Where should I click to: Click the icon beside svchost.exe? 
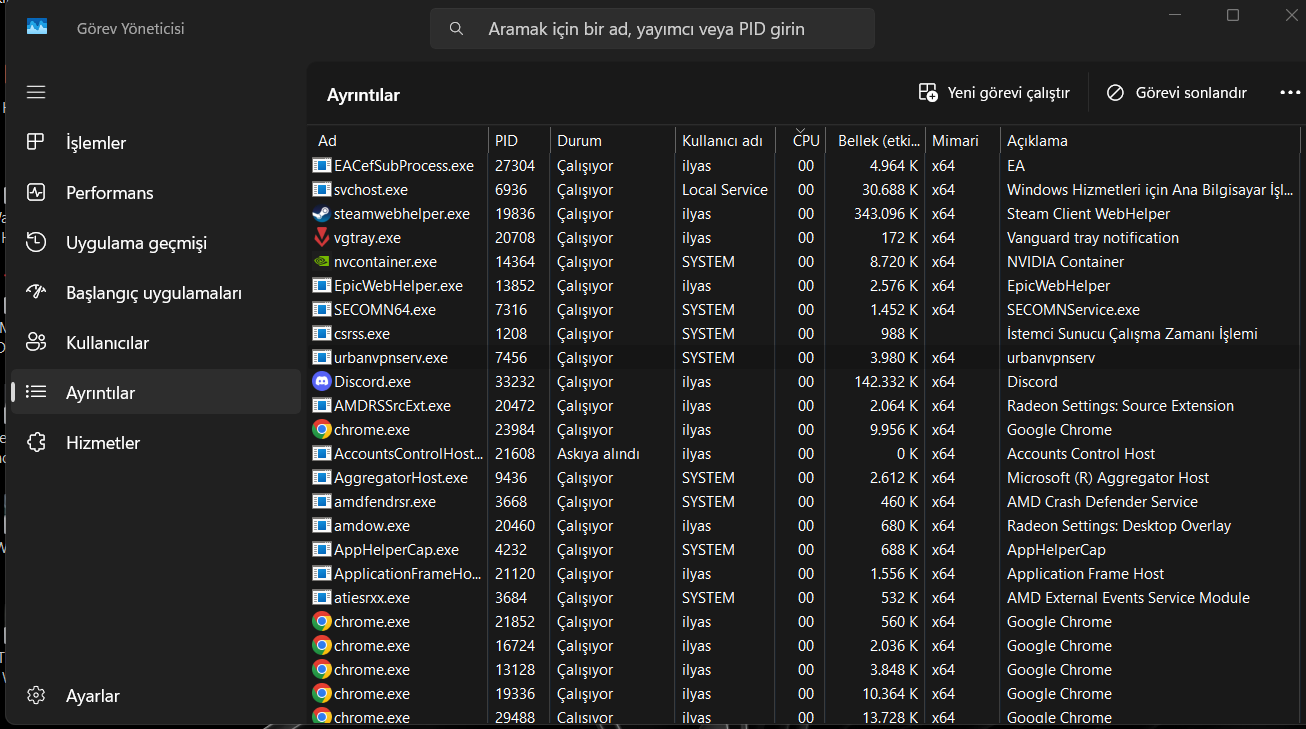(322, 190)
